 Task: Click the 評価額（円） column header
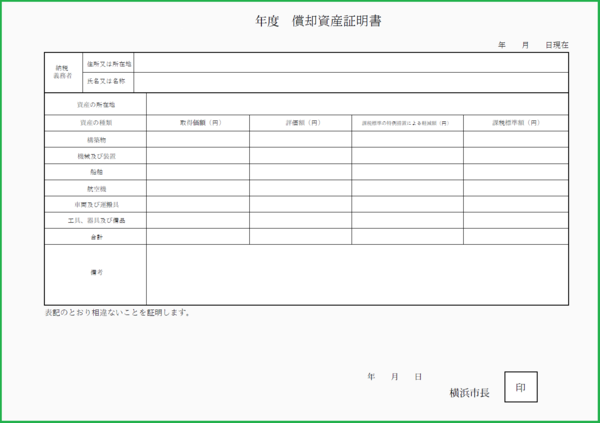tap(303, 123)
